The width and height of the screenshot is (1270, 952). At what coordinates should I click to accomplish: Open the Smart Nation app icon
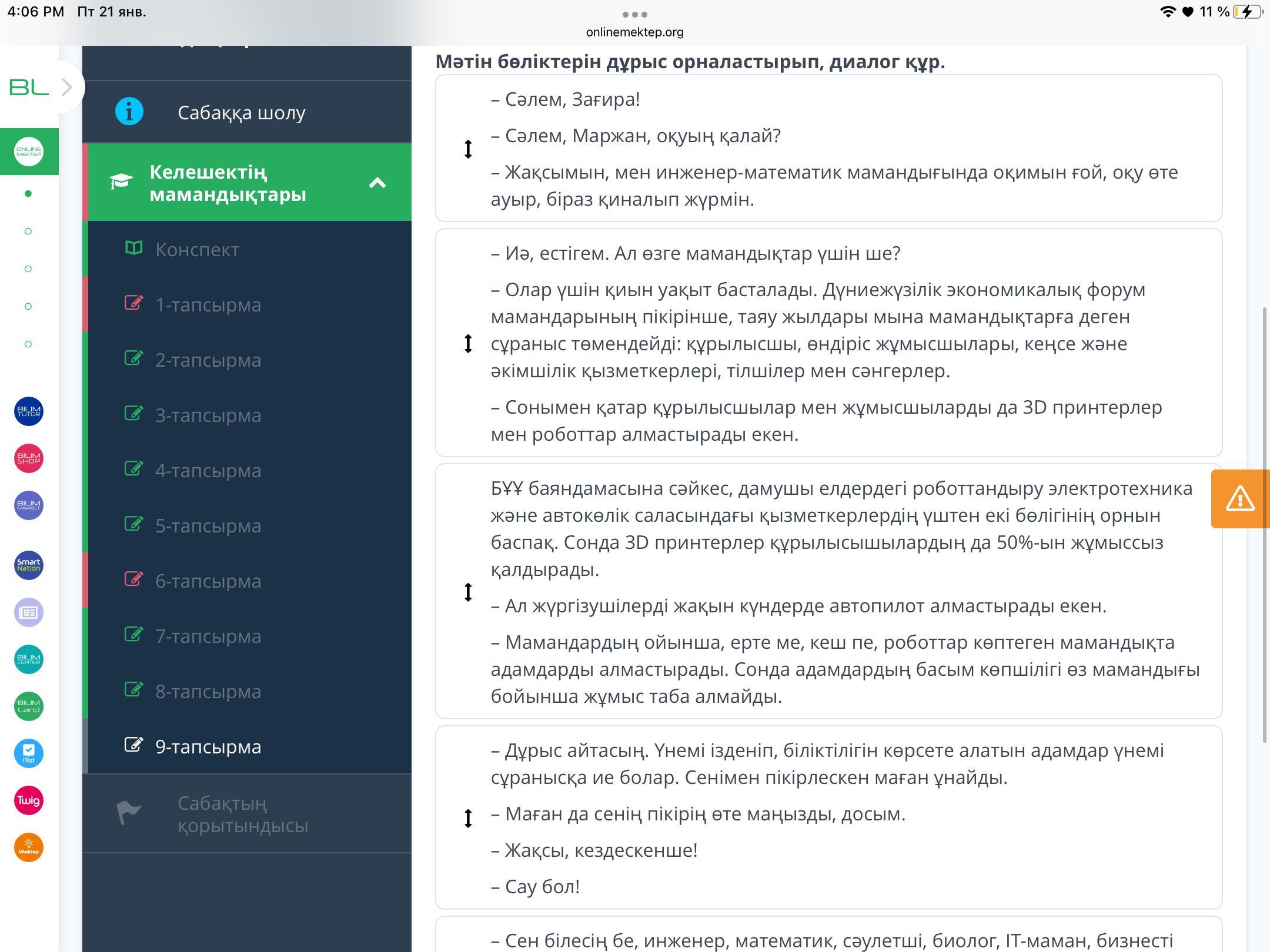coord(28,565)
